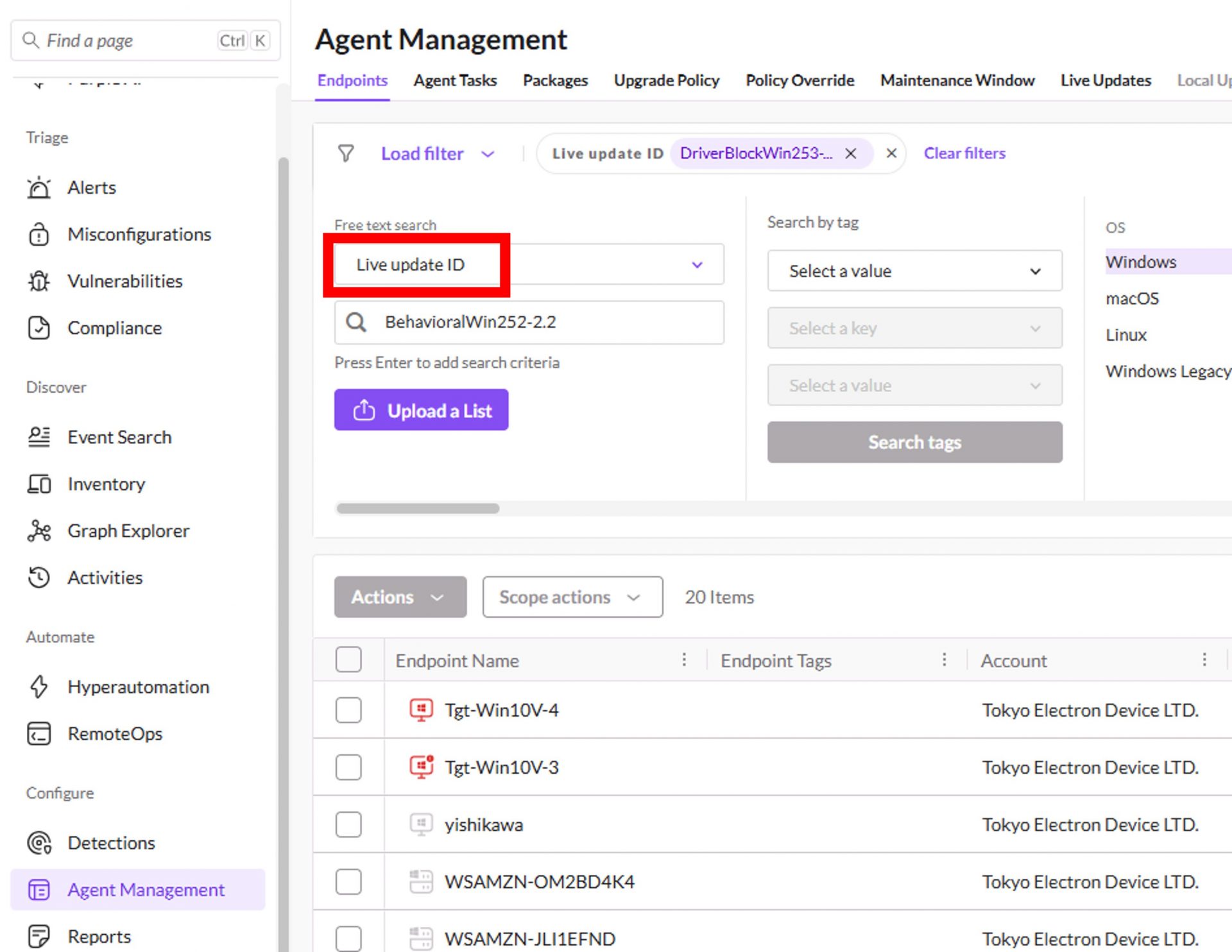The image size is (1232, 952).
Task: Open the Upgrade Policy tab
Action: tap(666, 80)
